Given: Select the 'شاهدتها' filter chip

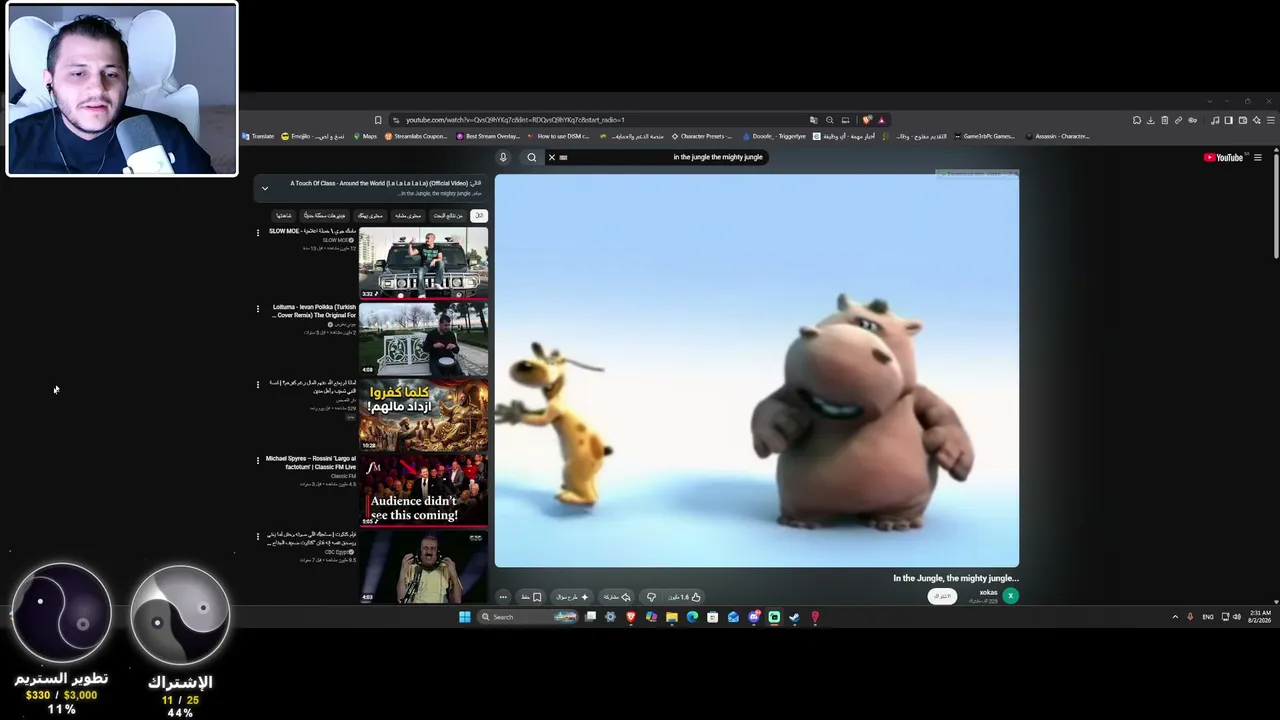Looking at the screenshot, I should coord(284,215).
